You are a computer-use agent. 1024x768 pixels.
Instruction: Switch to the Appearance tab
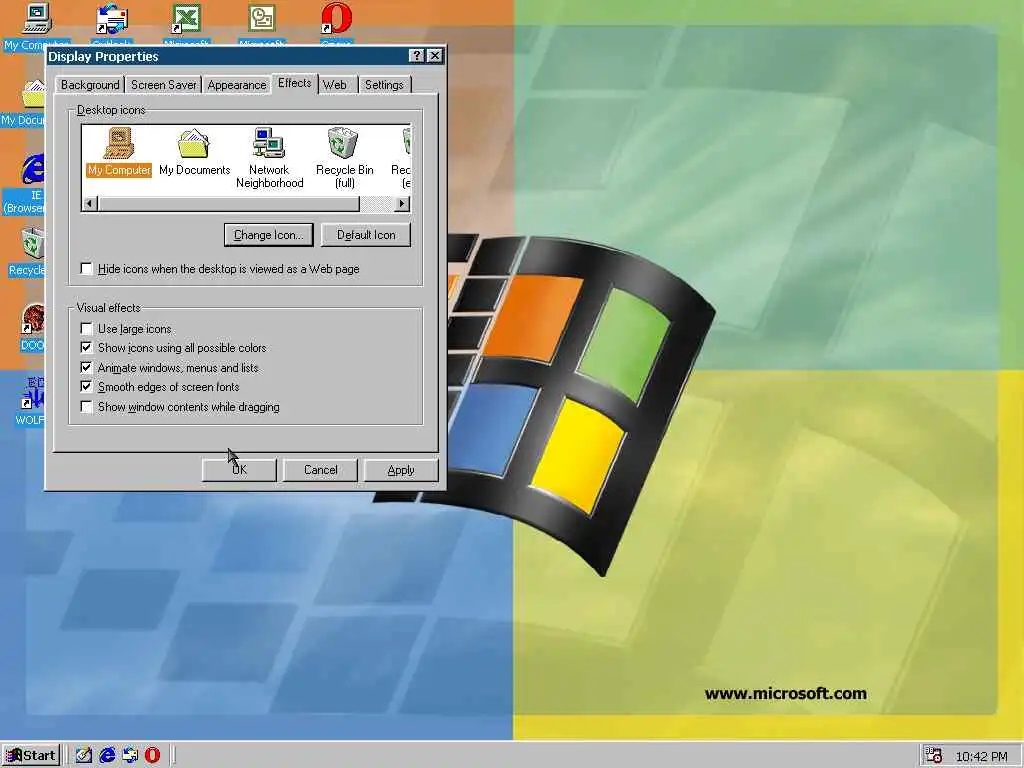pyautogui.click(x=236, y=85)
